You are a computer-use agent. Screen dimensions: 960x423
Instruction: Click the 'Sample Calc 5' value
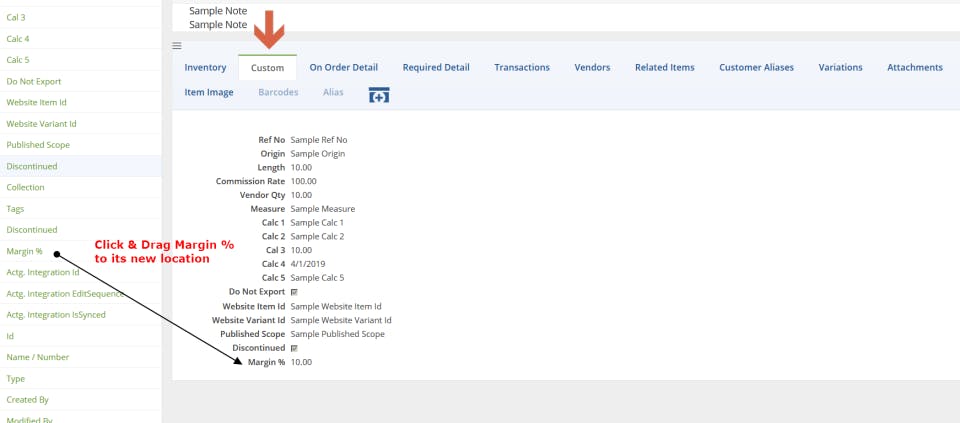click(x=317, y=278)
